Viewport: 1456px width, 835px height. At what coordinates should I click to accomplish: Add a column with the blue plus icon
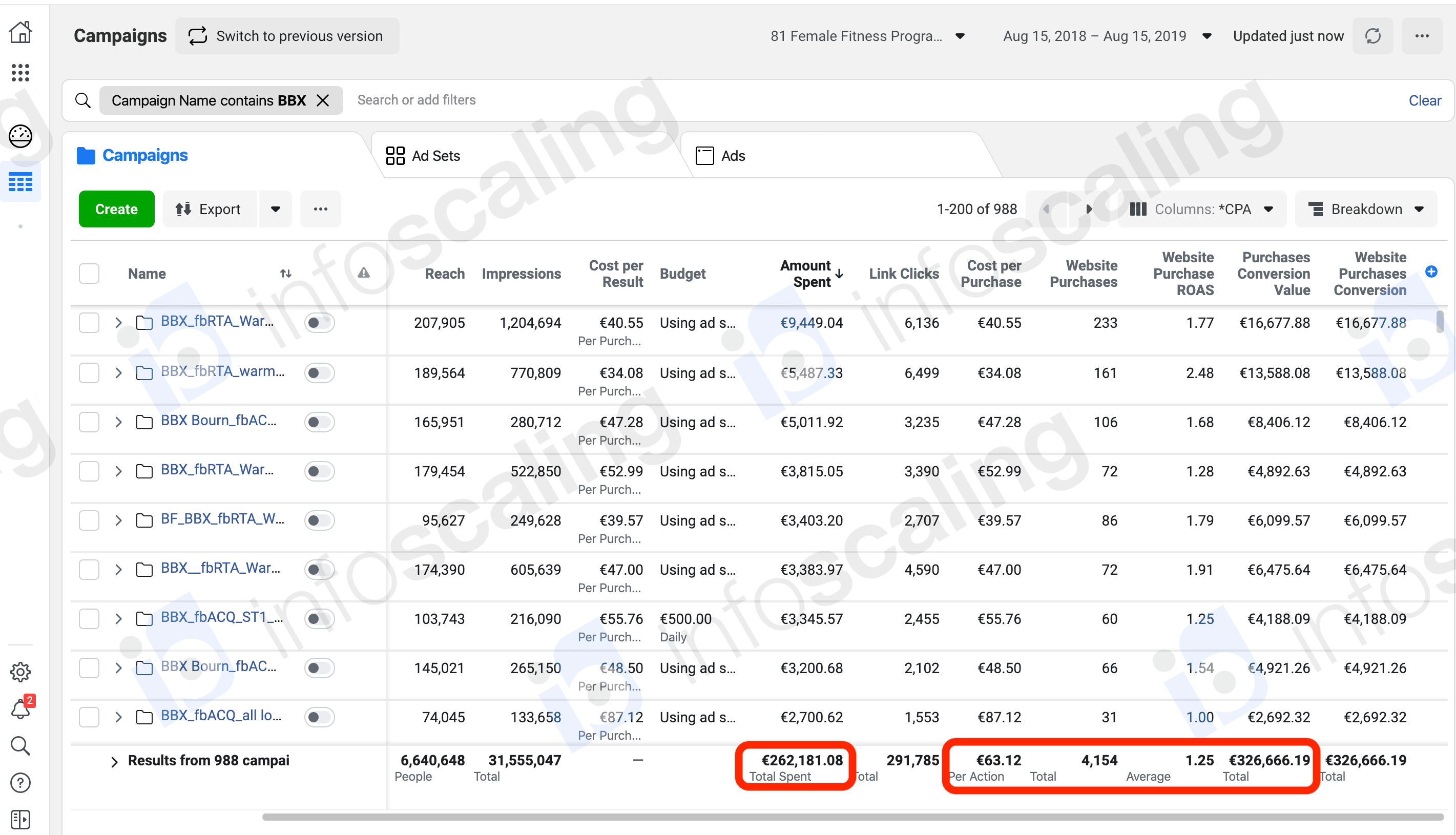(x=1431, y=272)
